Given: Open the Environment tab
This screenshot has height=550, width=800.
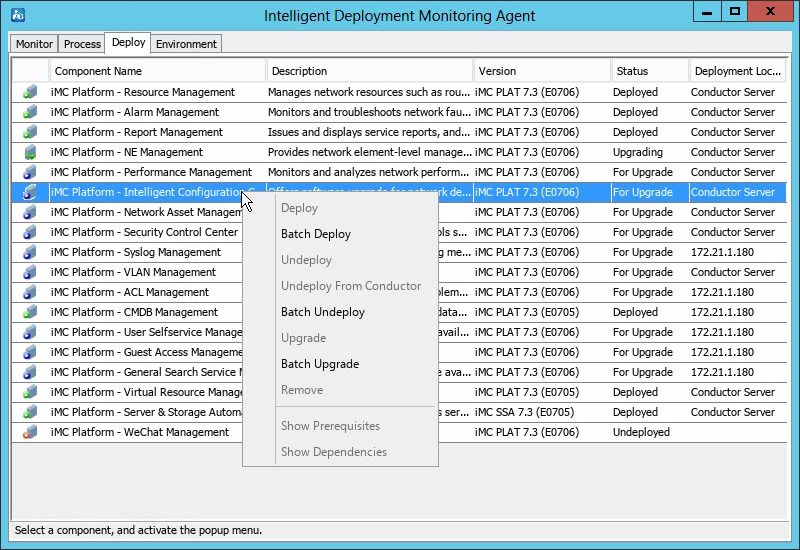Looking at the screenshot, I should [x=186, y=44].
